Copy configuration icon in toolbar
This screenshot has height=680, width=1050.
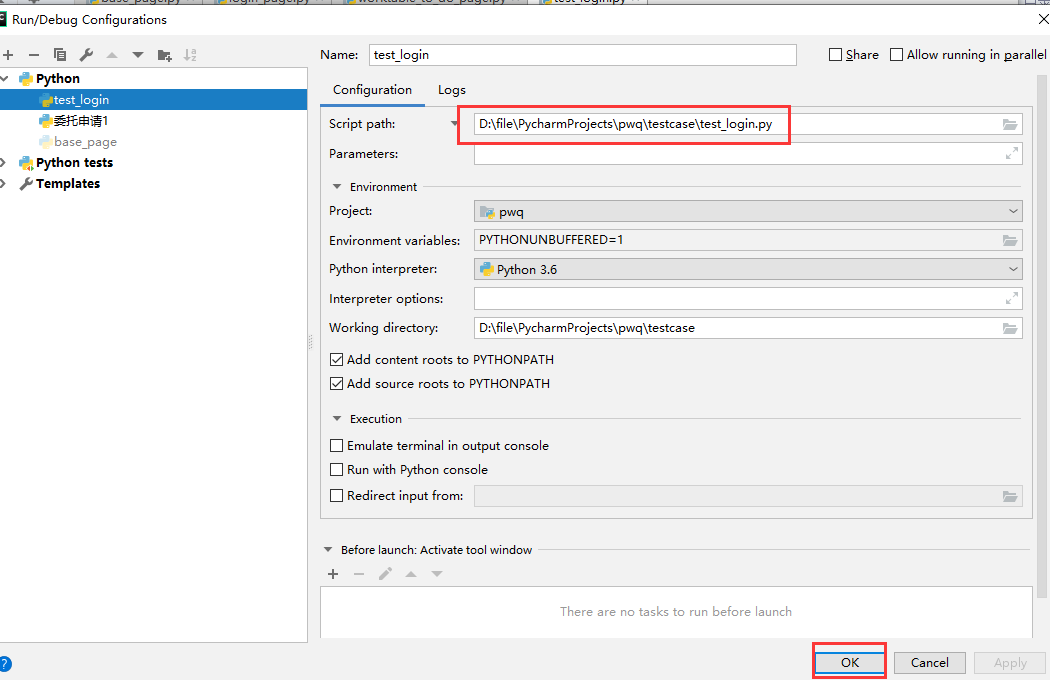pyautogui.click(x=60, y=55)
